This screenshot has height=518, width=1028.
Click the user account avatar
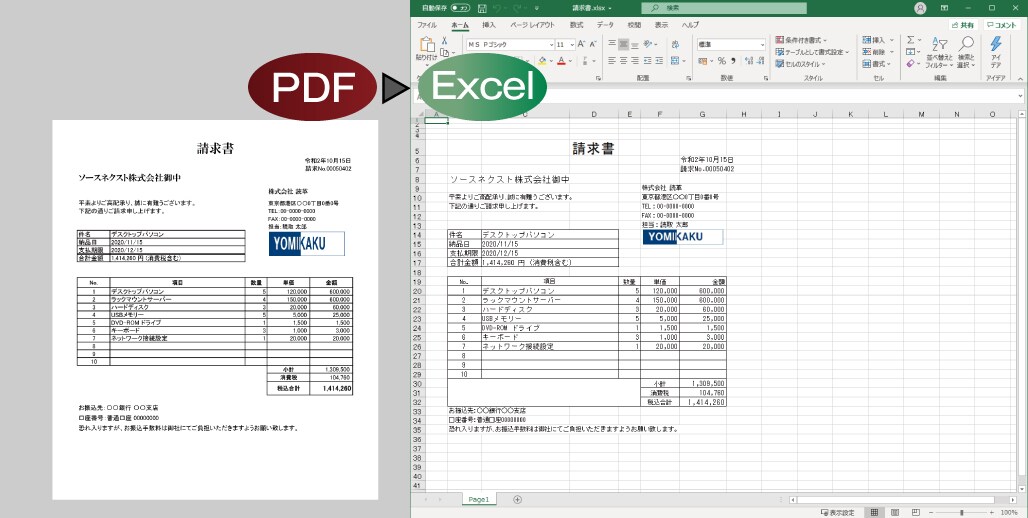point(920,8)
